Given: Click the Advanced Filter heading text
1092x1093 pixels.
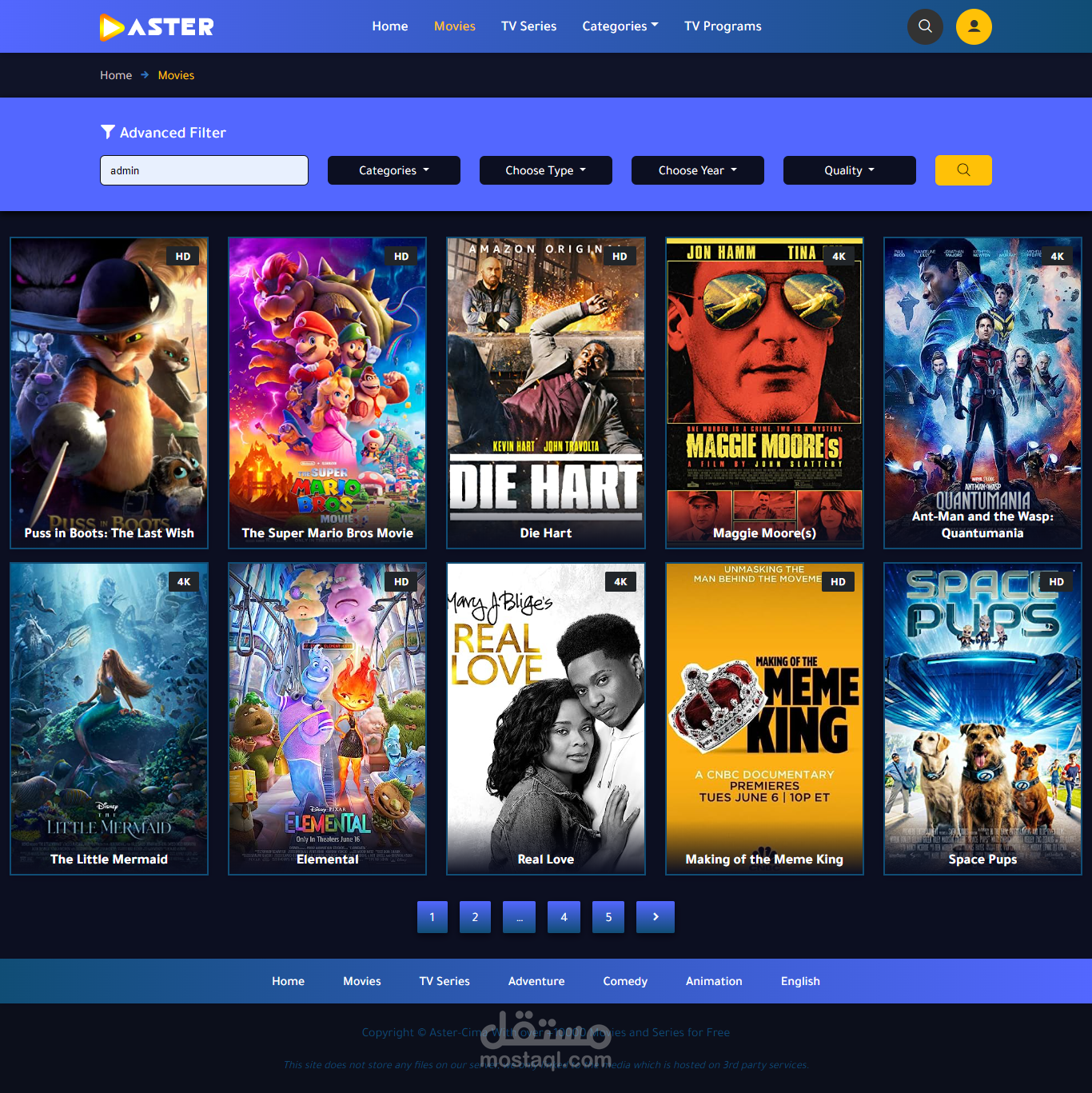Looking at the screenshot, I should 173,133.
